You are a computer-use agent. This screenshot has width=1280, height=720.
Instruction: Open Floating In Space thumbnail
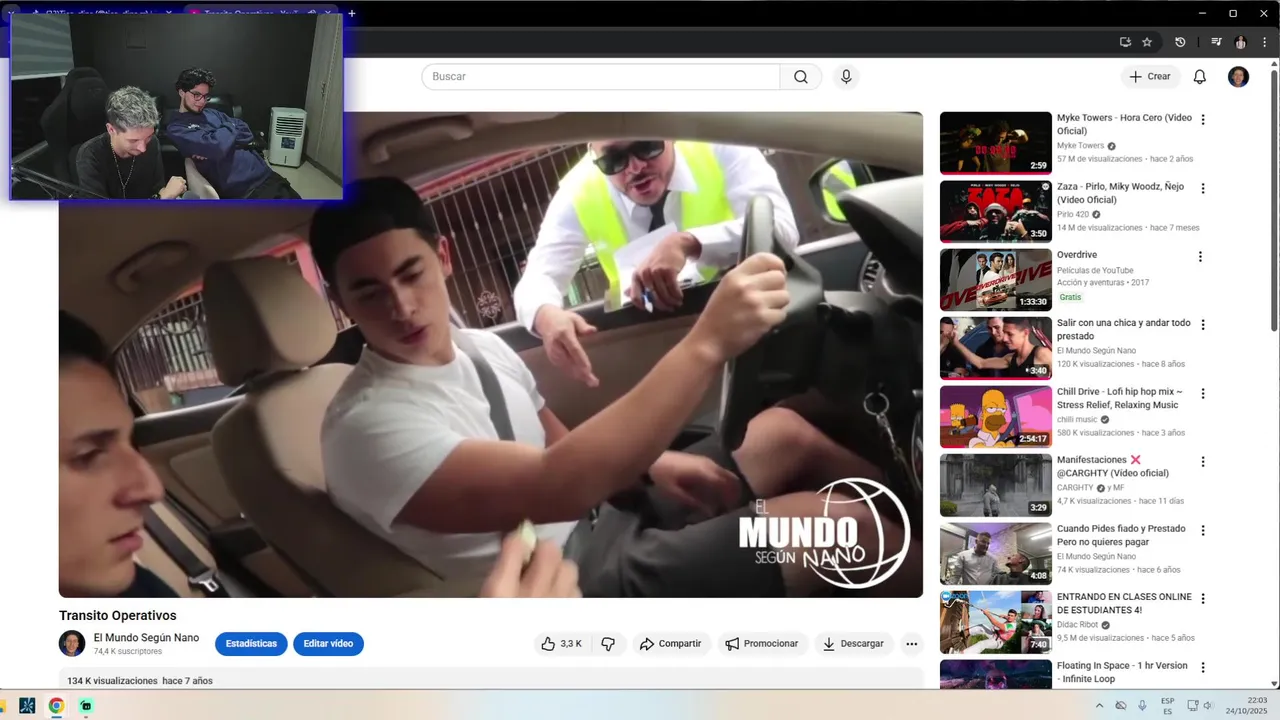996,674
